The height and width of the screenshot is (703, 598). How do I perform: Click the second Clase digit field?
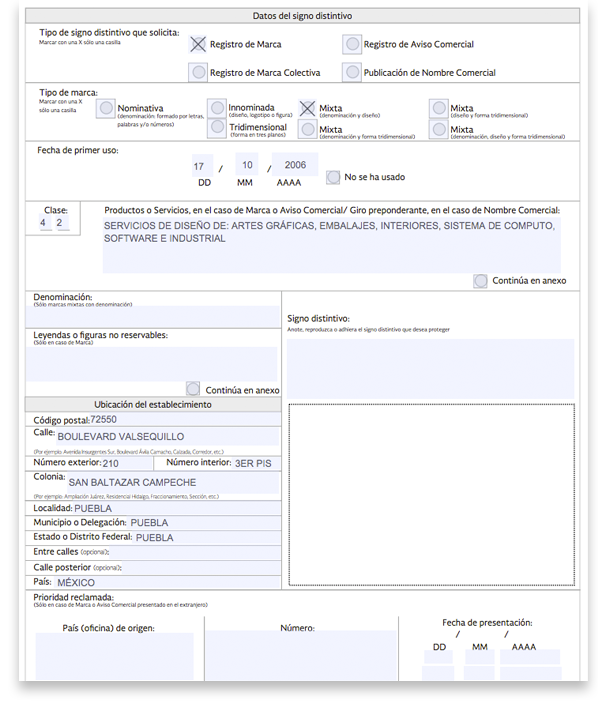click(x=62, y=222)
